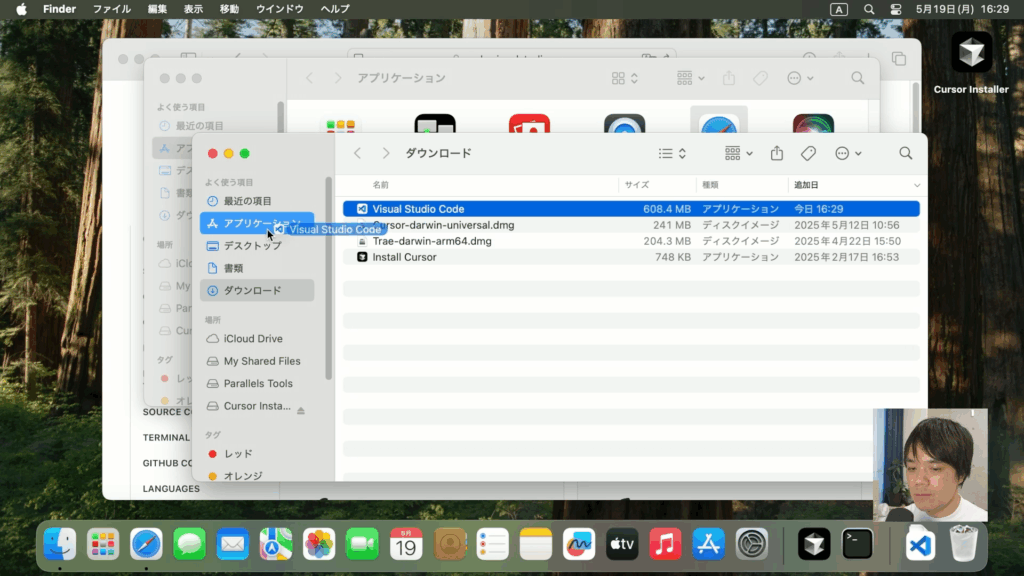Open the list view style selector
1024x576 pixels.
(671, 153)
